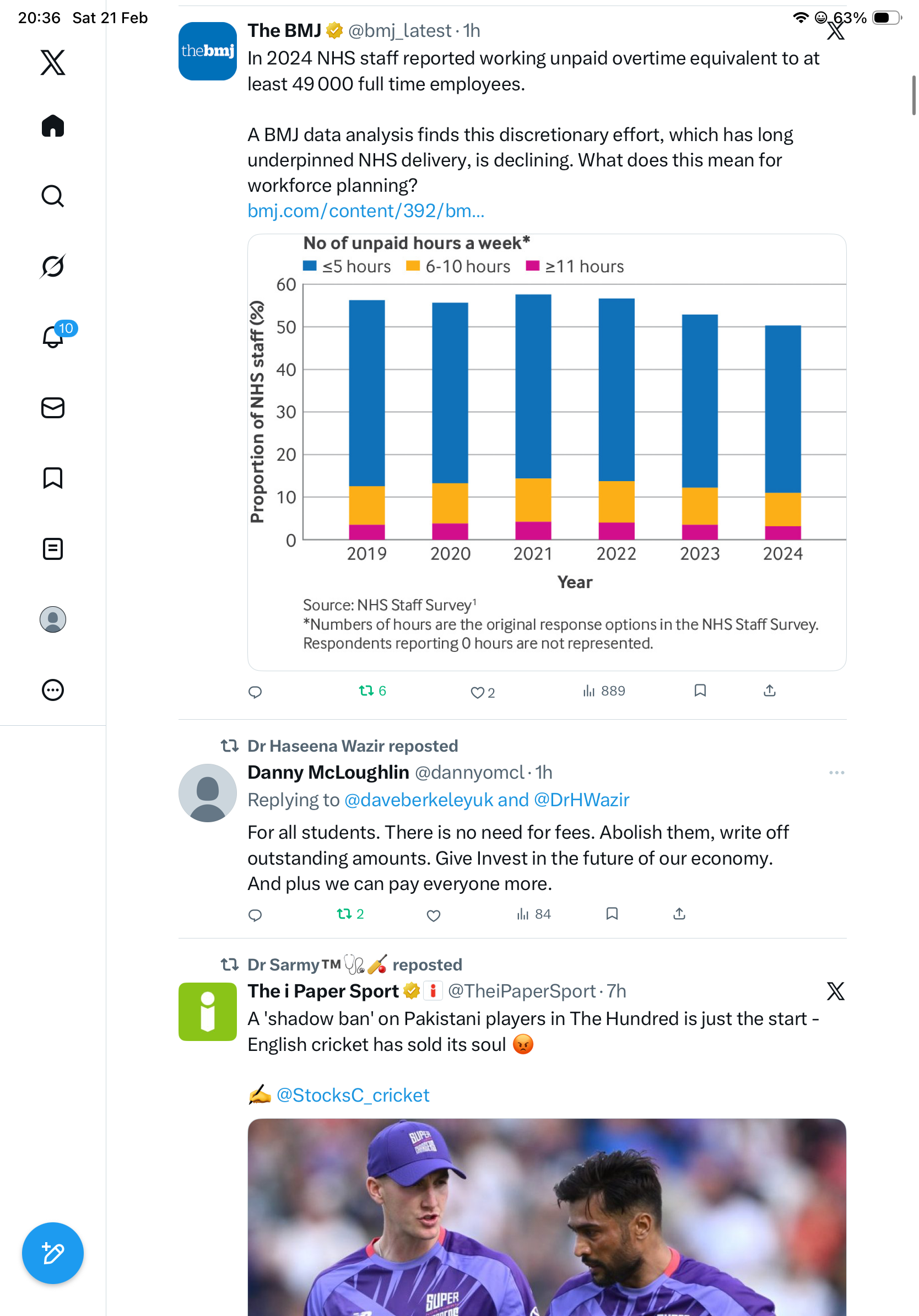The width and height of the screenshot is (919, 1316).
Task: Toggle bookmark on the BMJ post
Action: tap(700, 691)
